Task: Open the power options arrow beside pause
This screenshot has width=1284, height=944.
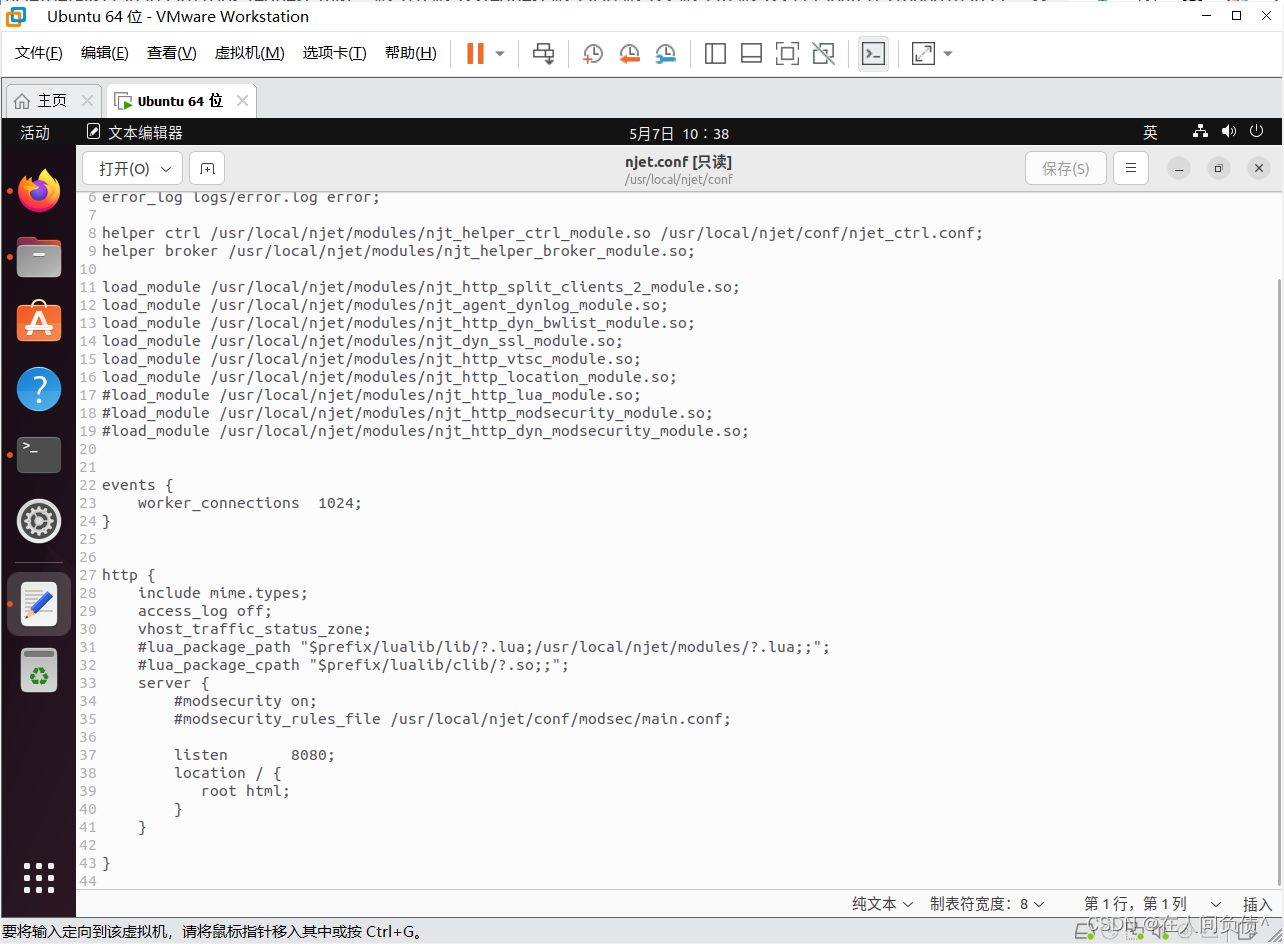Action: pos(500,54)
